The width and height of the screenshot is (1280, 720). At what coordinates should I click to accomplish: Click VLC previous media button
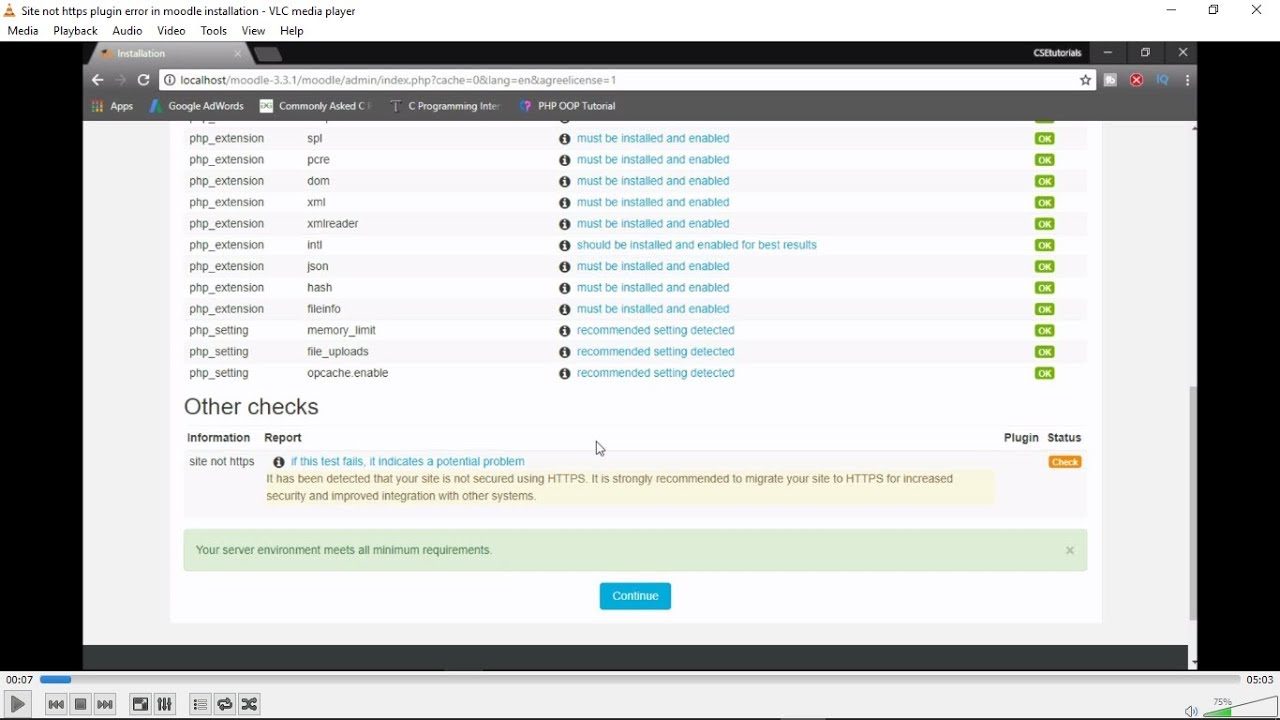point(56,705)
